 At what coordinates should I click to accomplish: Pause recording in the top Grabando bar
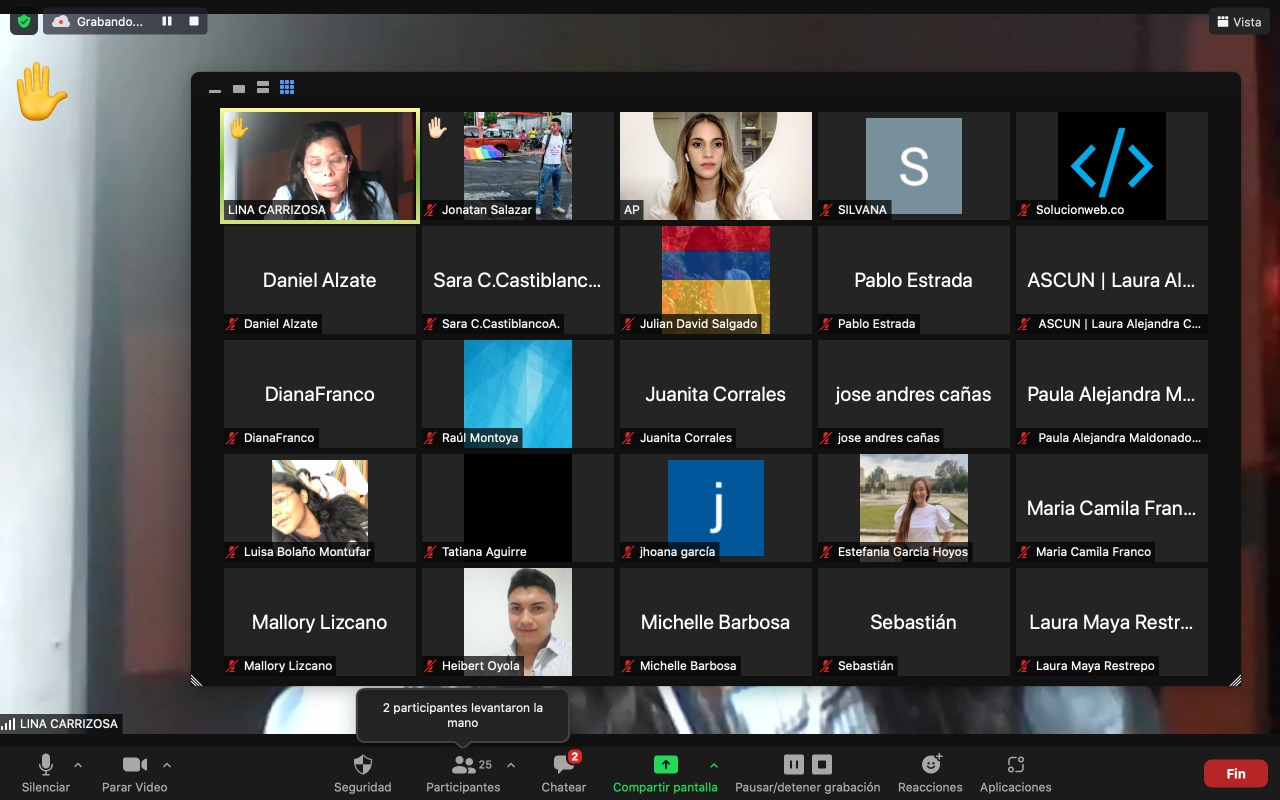point(167,21)
